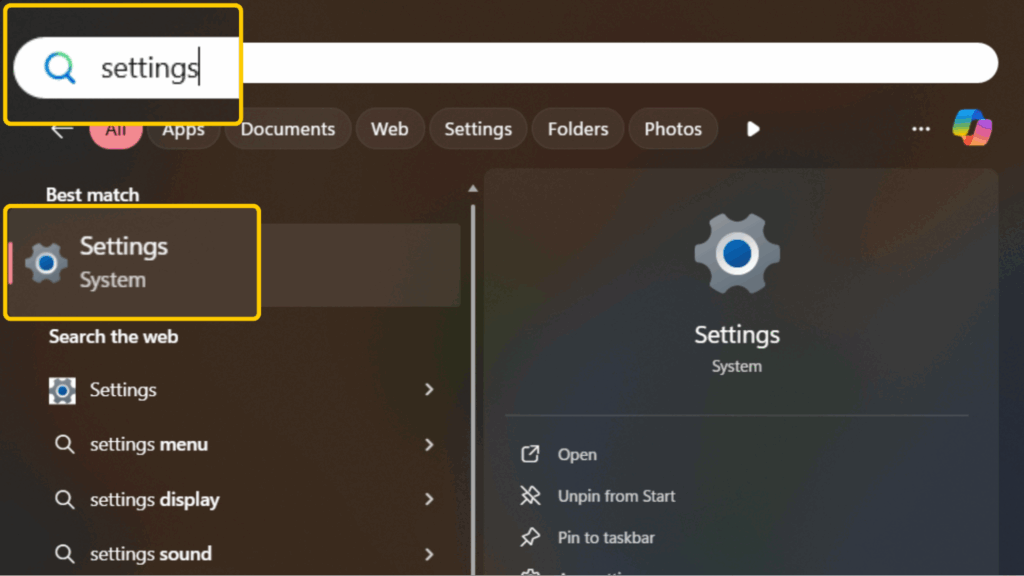Open the three-dots more options menu
The image size is (1024, 576).
pos(921,129)
